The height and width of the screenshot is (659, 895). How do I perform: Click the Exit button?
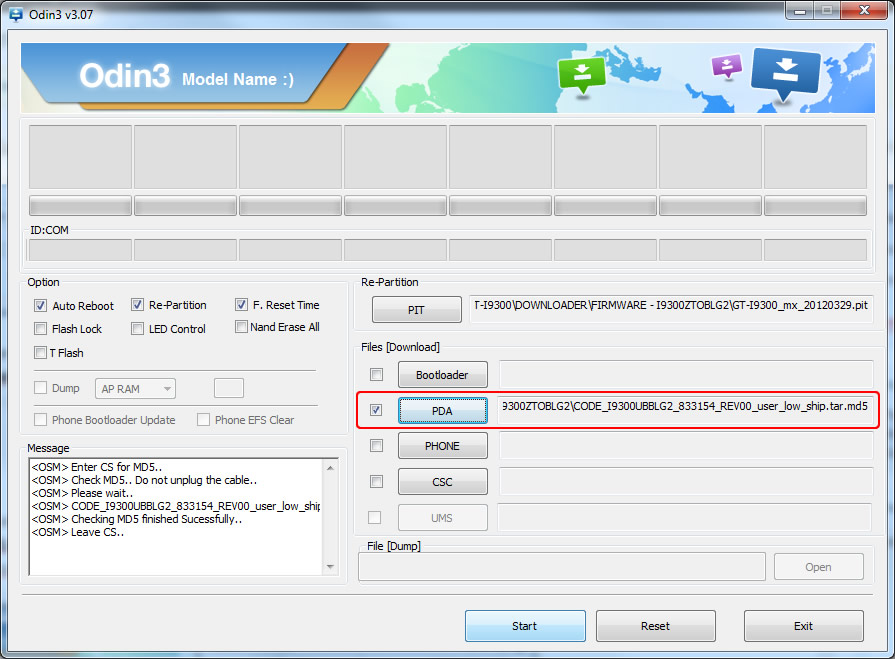[x=804, y=626]
